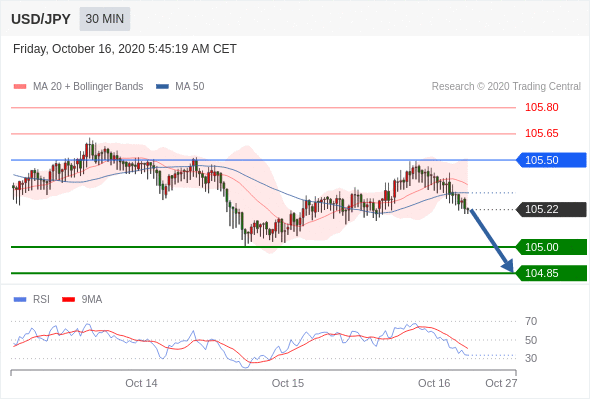Click the pink MA 20 legend swatch
This screenshot has height=400, width=590.
coord(20,87)
